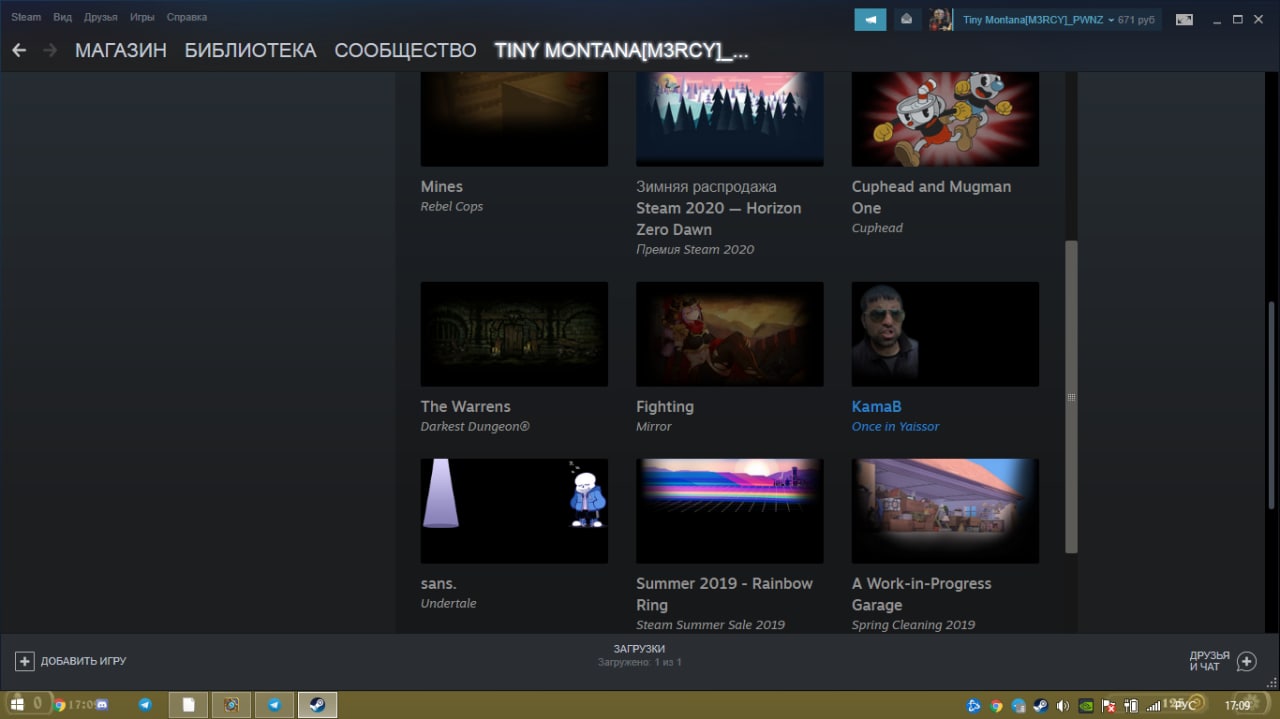Open the Windows Start button
This screenshot has height=719, width=1280.
pos(17,705)
